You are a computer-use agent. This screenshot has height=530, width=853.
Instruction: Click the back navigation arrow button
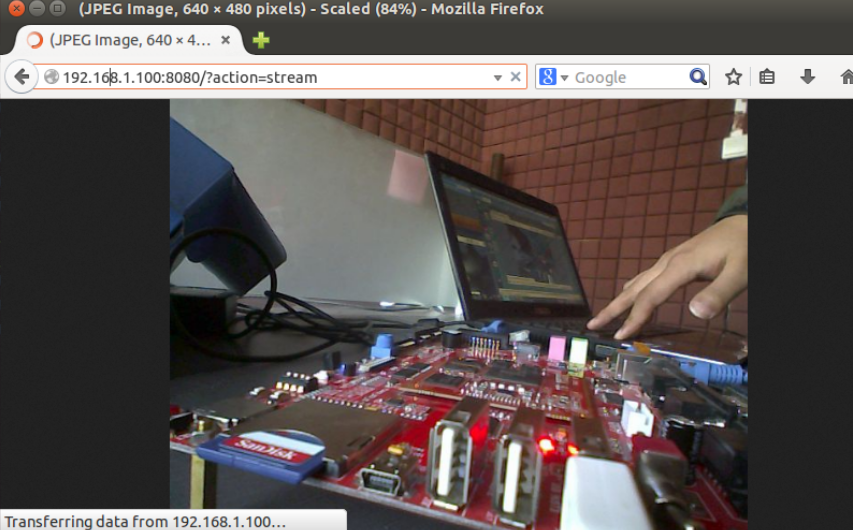(x=21, y=77)
